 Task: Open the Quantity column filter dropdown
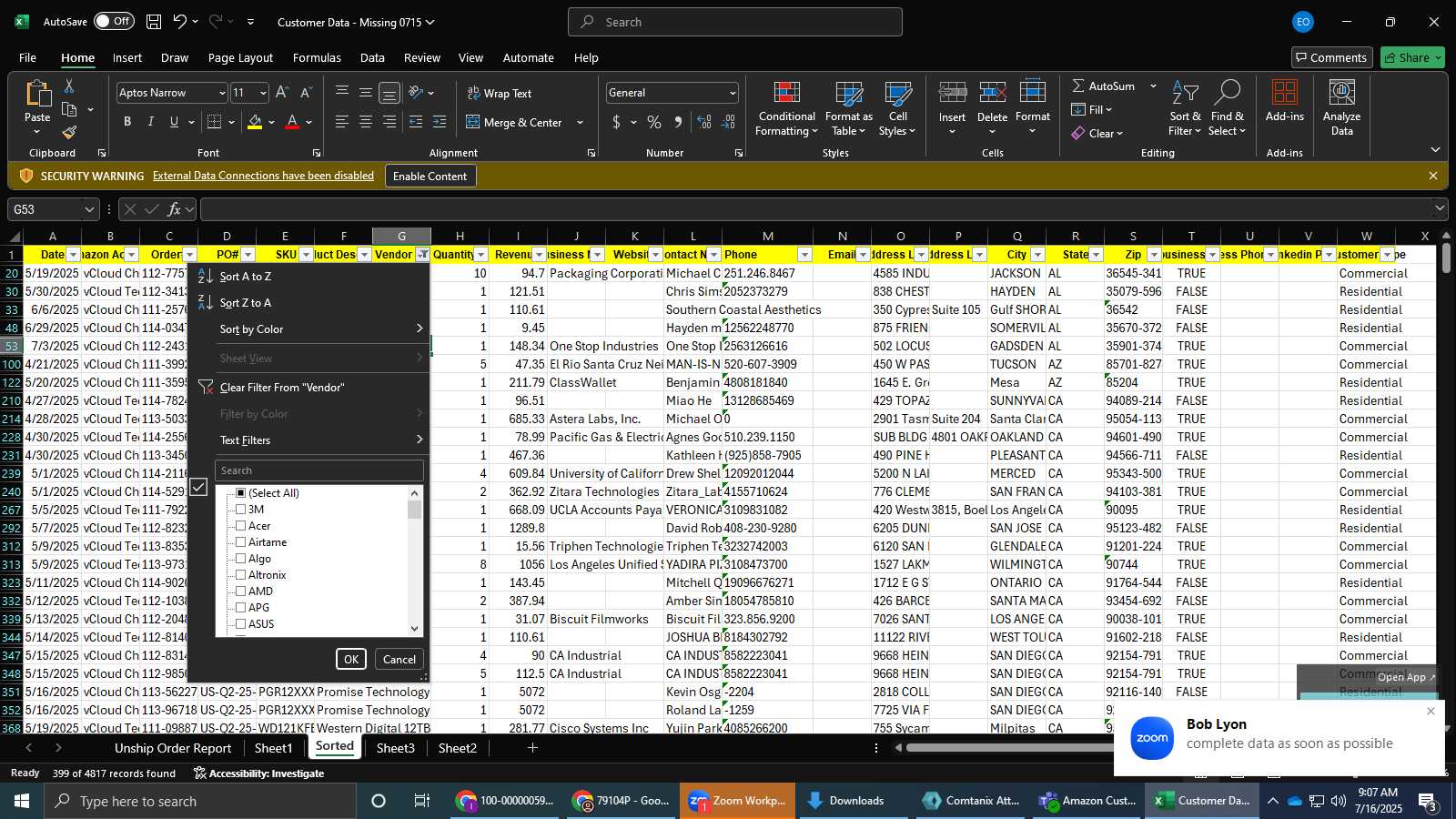(x=481, y=255)
